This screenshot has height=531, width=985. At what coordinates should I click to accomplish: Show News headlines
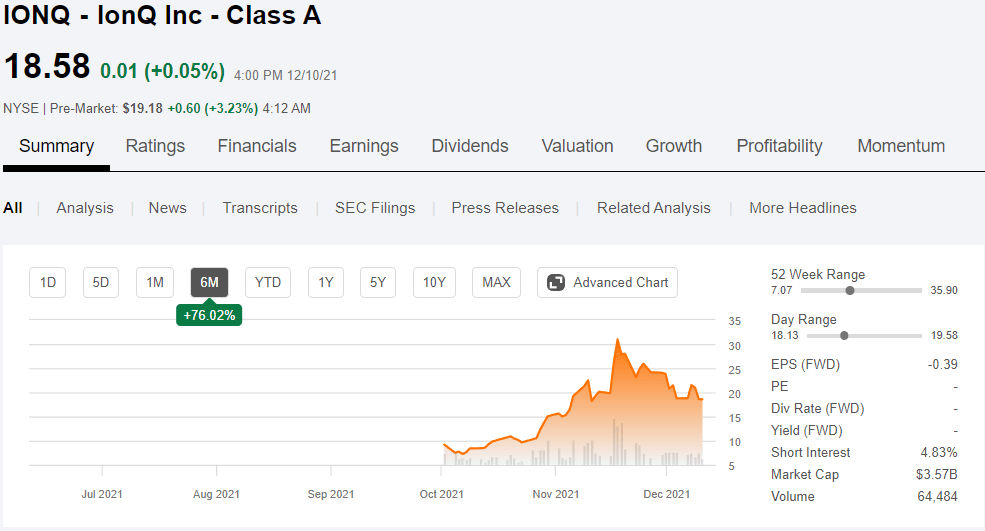click(x=168, y=208)
